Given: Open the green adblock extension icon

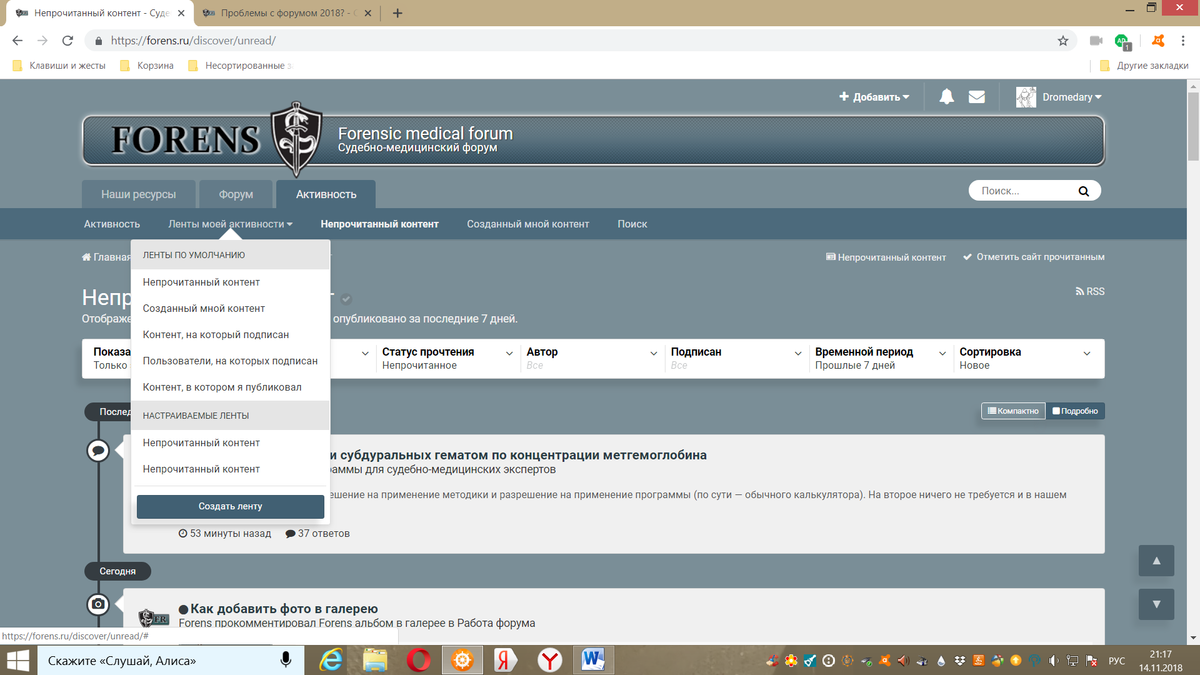Looking at the screenshot, I should click(1124, 41).
